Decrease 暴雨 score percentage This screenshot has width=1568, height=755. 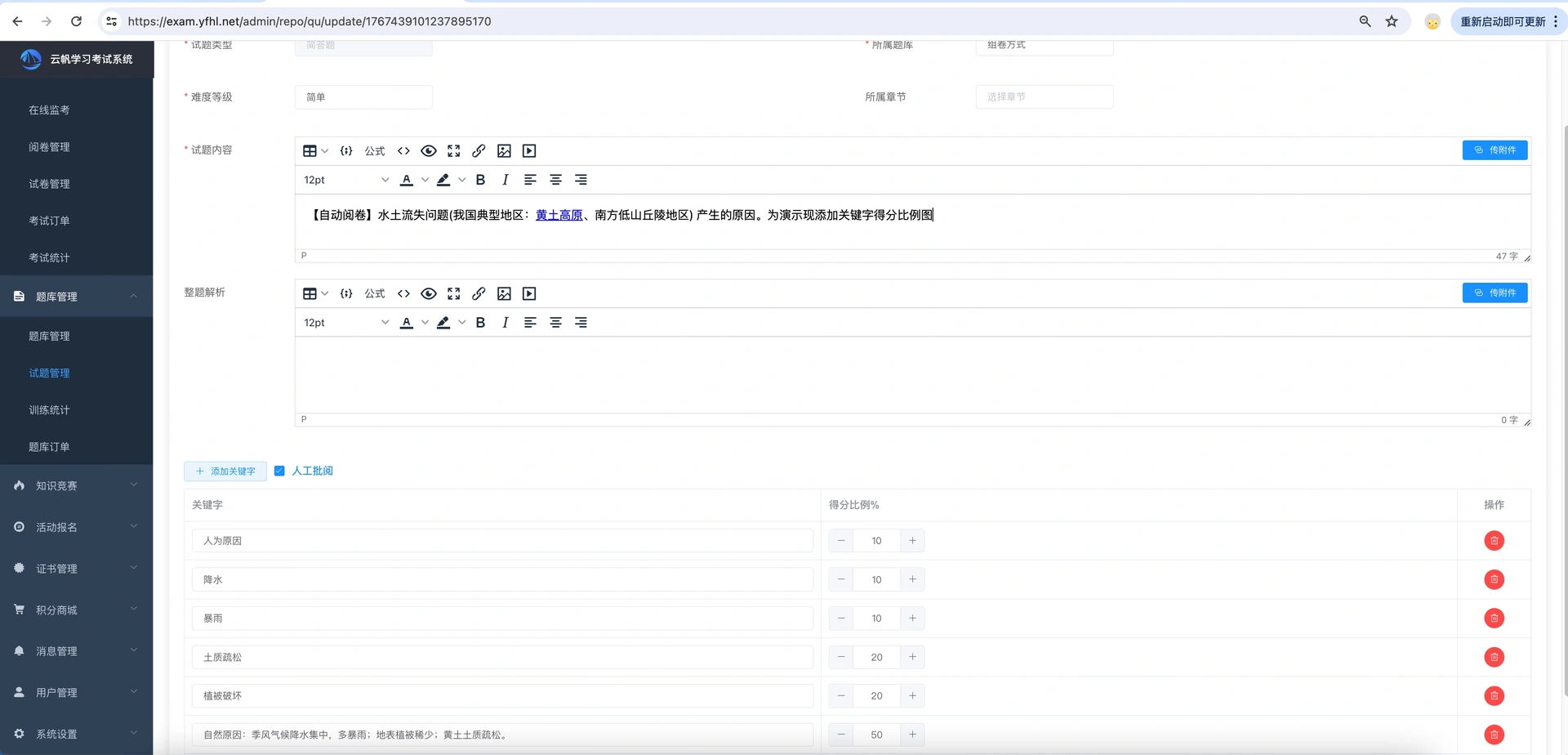click(x=841, y=619)
